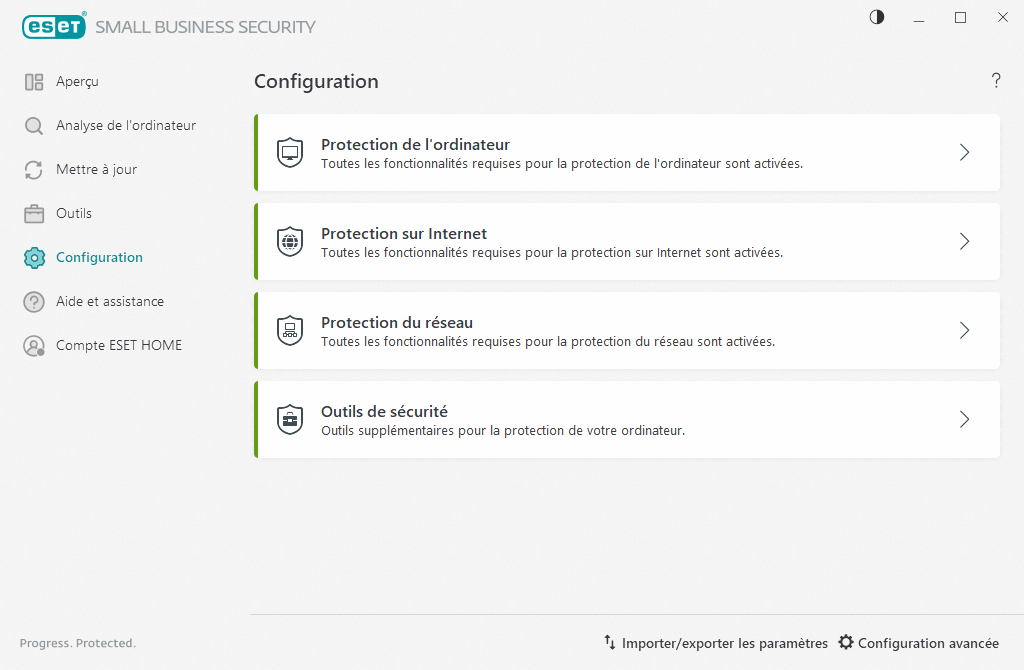Open the Outils menu entry label
Screen dimensions: 1024x670
(74, 214)
